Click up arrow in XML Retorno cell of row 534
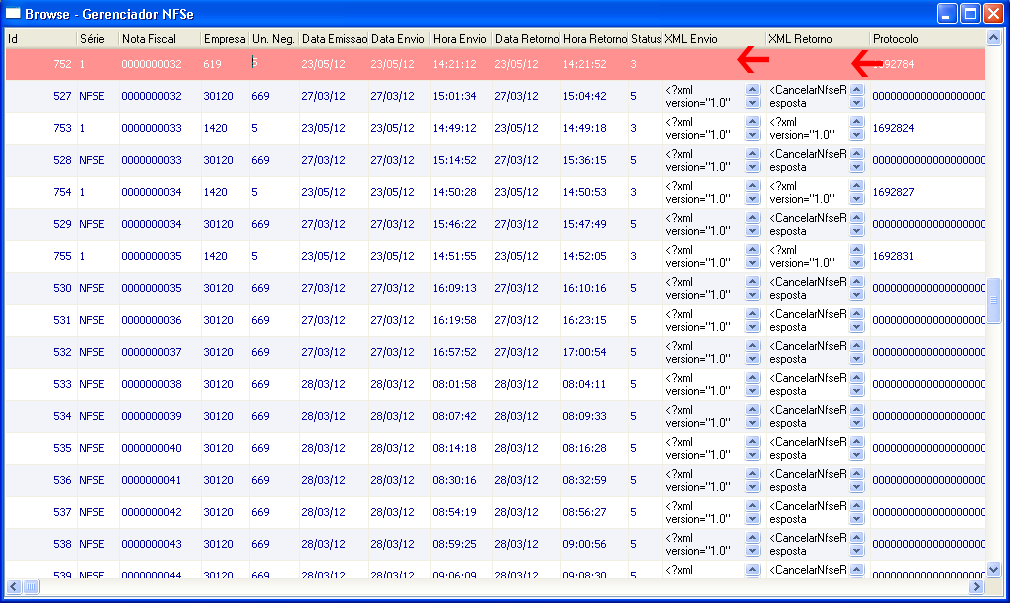The image size is (1010, 603). (x=857, y=410)
